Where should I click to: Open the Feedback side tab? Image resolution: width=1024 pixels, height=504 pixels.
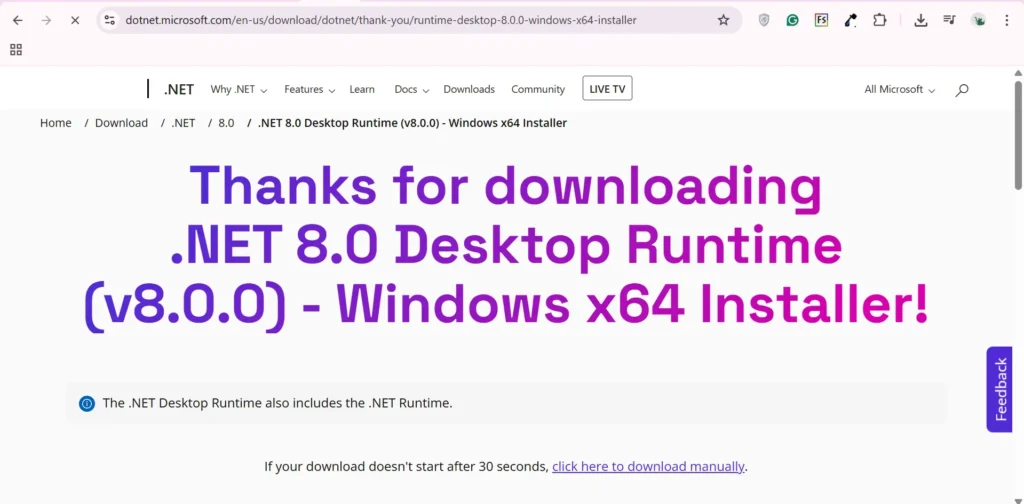999,389
